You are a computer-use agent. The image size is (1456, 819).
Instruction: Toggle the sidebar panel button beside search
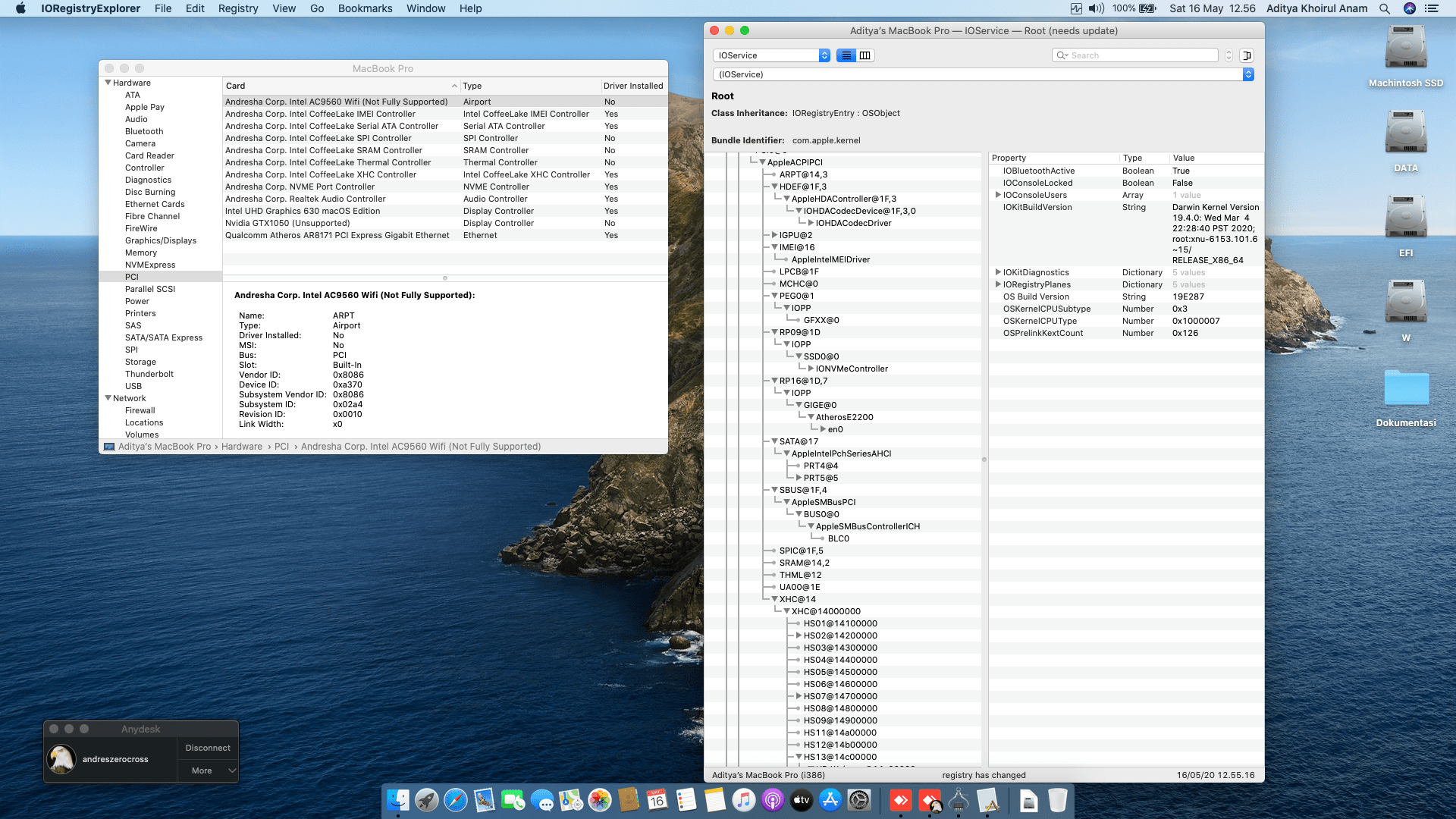tap(1247, 55)
